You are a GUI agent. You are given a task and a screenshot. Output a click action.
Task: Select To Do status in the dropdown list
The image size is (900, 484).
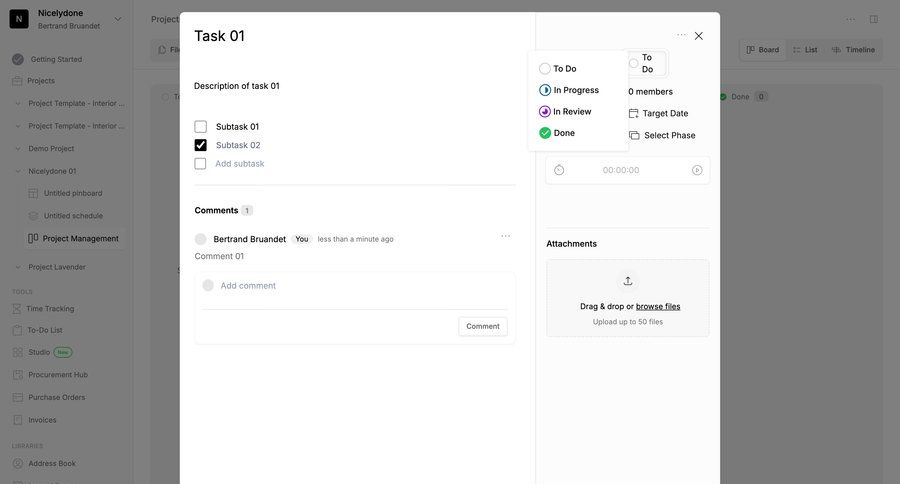point(557,68)
